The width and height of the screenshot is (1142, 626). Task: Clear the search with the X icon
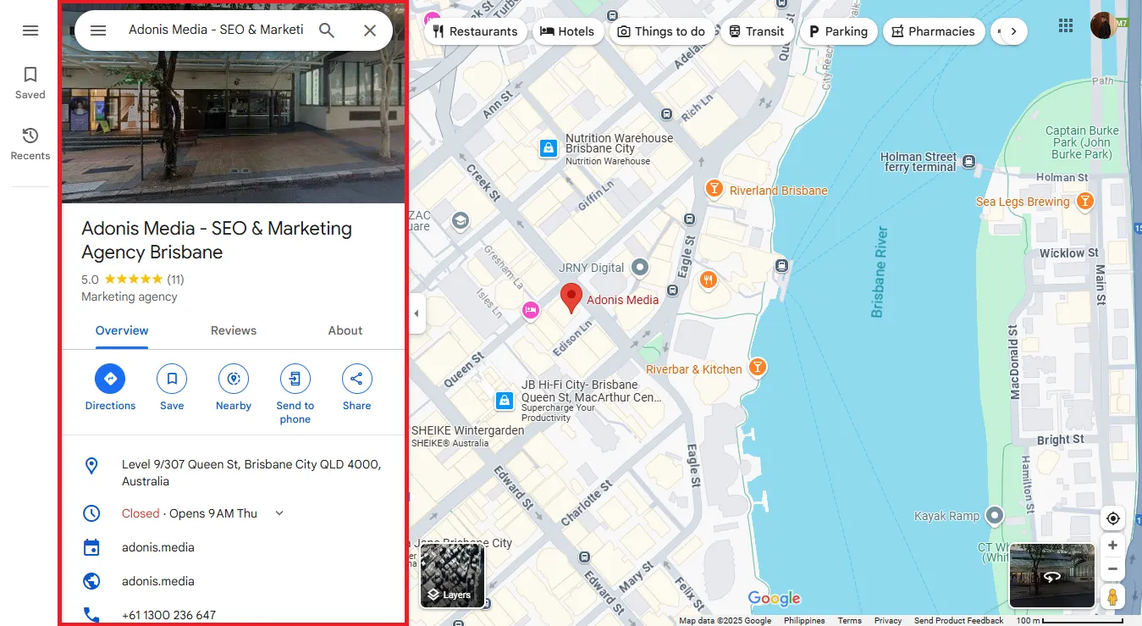coord(370,31)
